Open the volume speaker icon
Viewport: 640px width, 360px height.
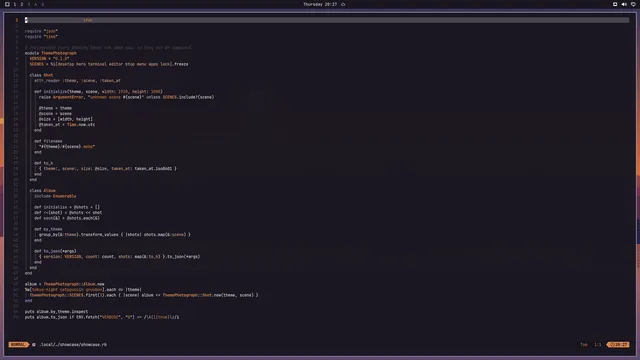624,4
